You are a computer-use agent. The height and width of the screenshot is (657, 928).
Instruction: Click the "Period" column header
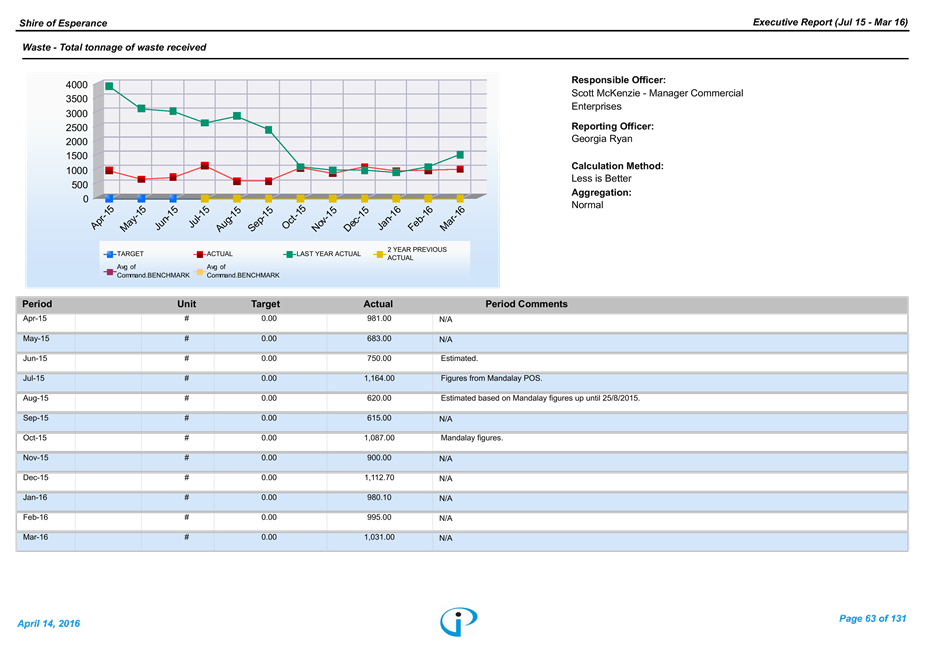point(37,304)
